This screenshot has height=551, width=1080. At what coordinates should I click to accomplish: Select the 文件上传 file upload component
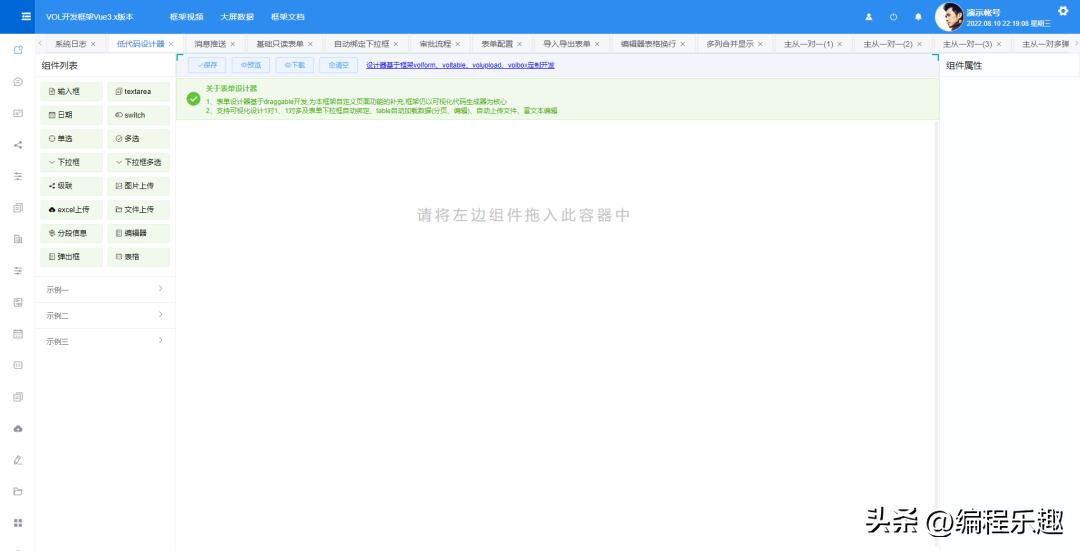pos(138,209)
